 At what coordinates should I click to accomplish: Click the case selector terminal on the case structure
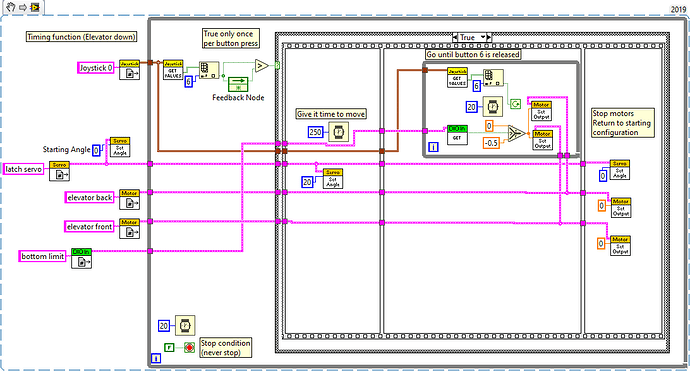tap(277, 66)
